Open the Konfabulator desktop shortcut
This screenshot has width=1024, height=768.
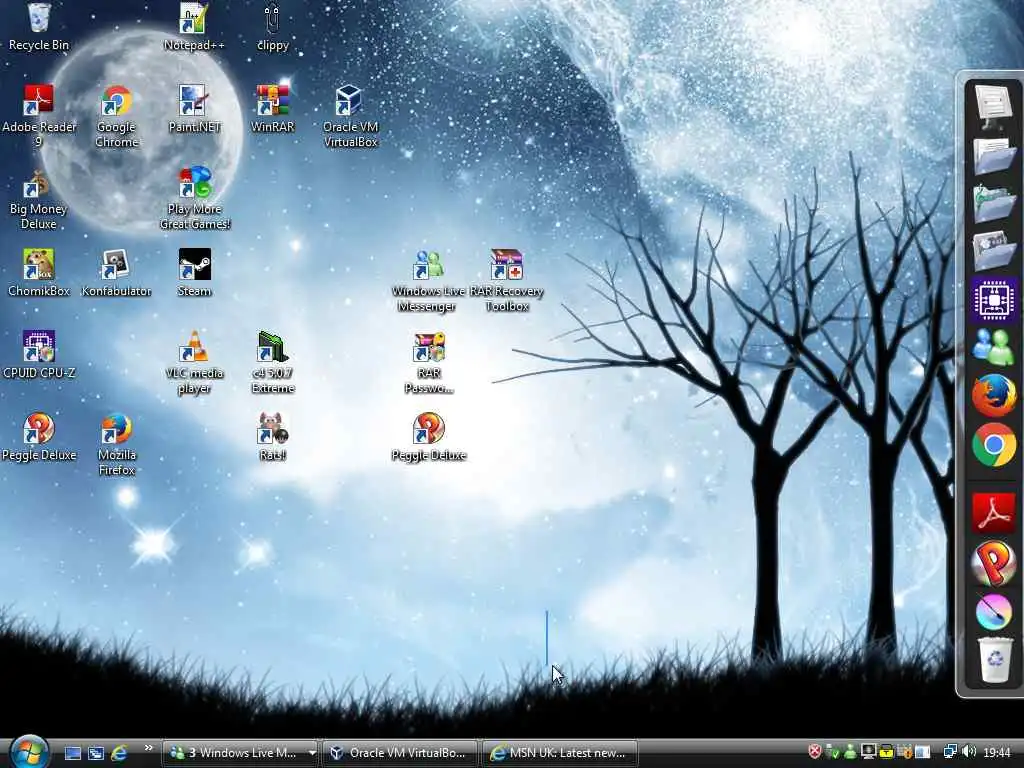(116, 272)
